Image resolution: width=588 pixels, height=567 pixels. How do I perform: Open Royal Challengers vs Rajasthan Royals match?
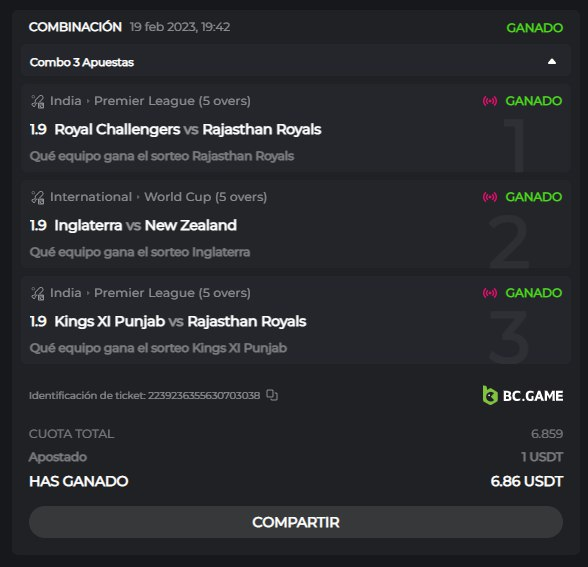[188, 129]
